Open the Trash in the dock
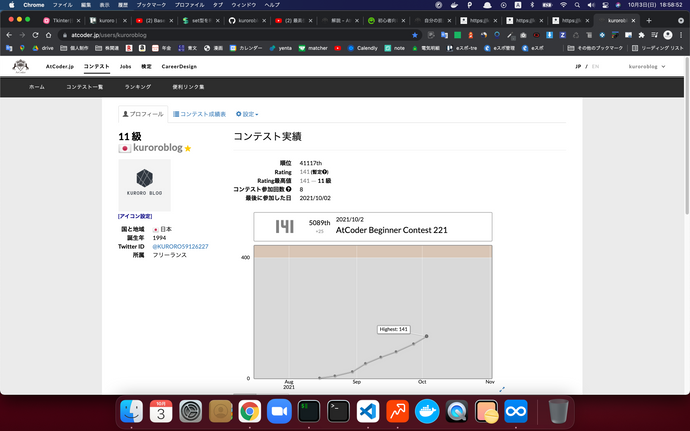The width and height of the screenshot is (690, 431). (x=558, y=412)
